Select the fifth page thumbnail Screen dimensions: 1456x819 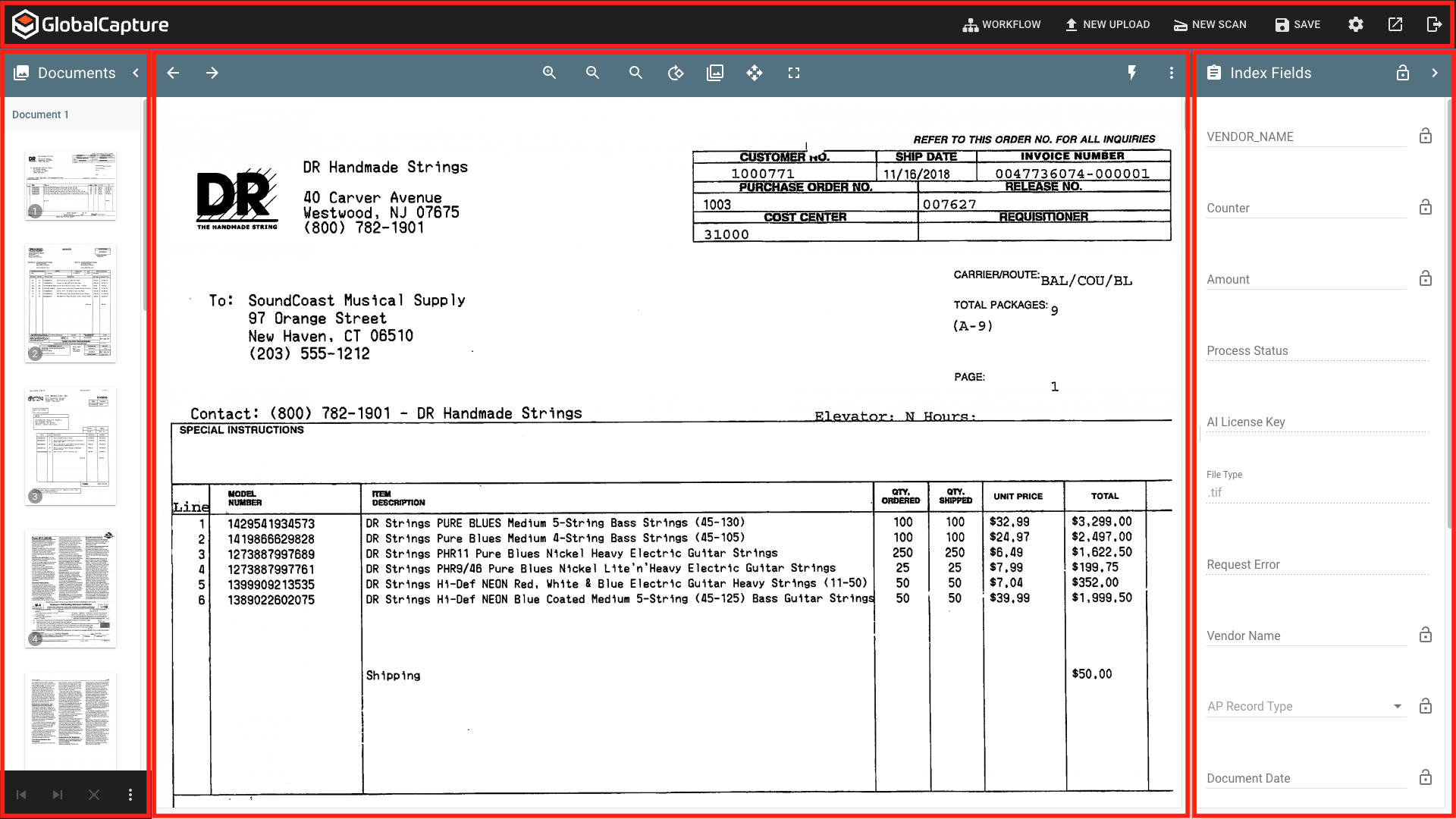pos(71,720)
